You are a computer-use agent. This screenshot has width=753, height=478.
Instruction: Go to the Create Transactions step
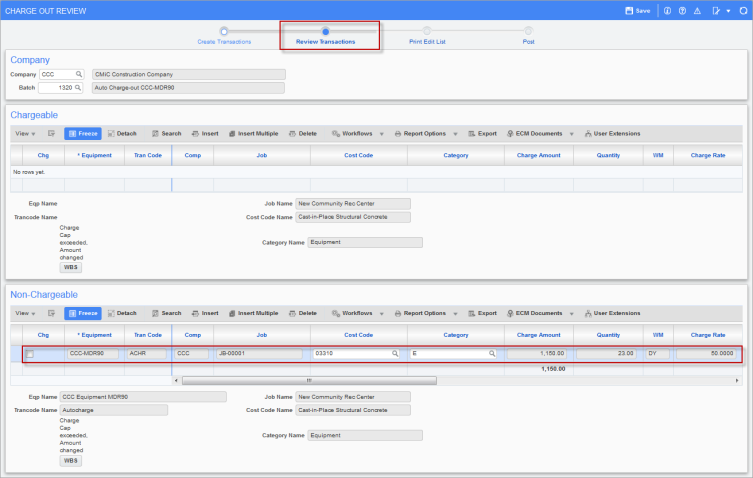pos(224,35)
